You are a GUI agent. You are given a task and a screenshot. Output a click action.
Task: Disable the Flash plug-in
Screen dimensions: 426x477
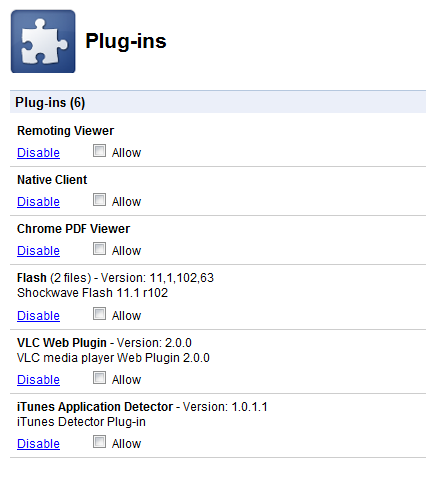[x=38, y=316]
